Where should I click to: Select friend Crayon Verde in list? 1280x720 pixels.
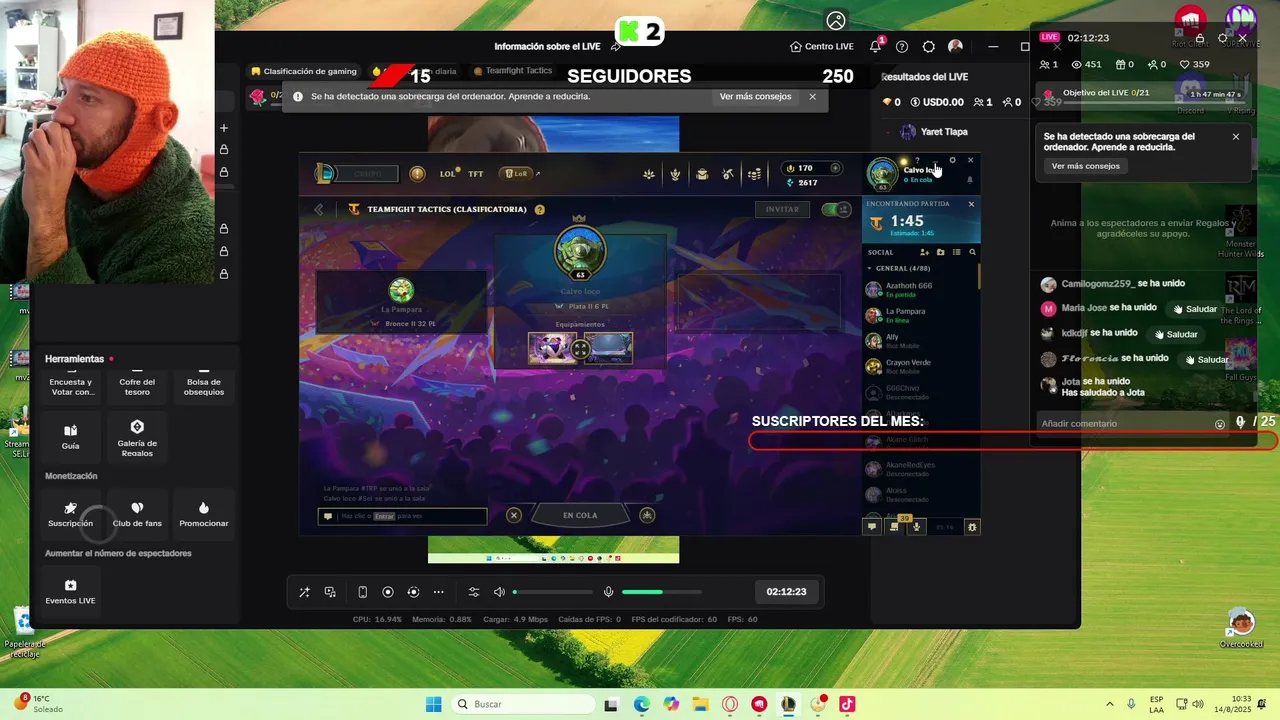coord(920,366)
